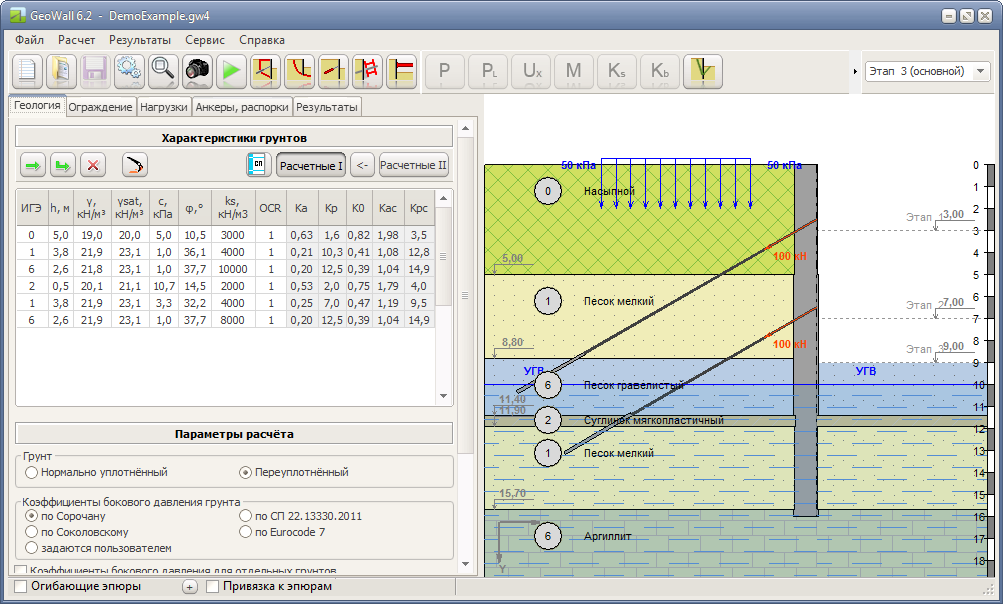The width and height of the screenshot is (1003, 604).
Task: Open the Справка menu
Action: (262, 40)
